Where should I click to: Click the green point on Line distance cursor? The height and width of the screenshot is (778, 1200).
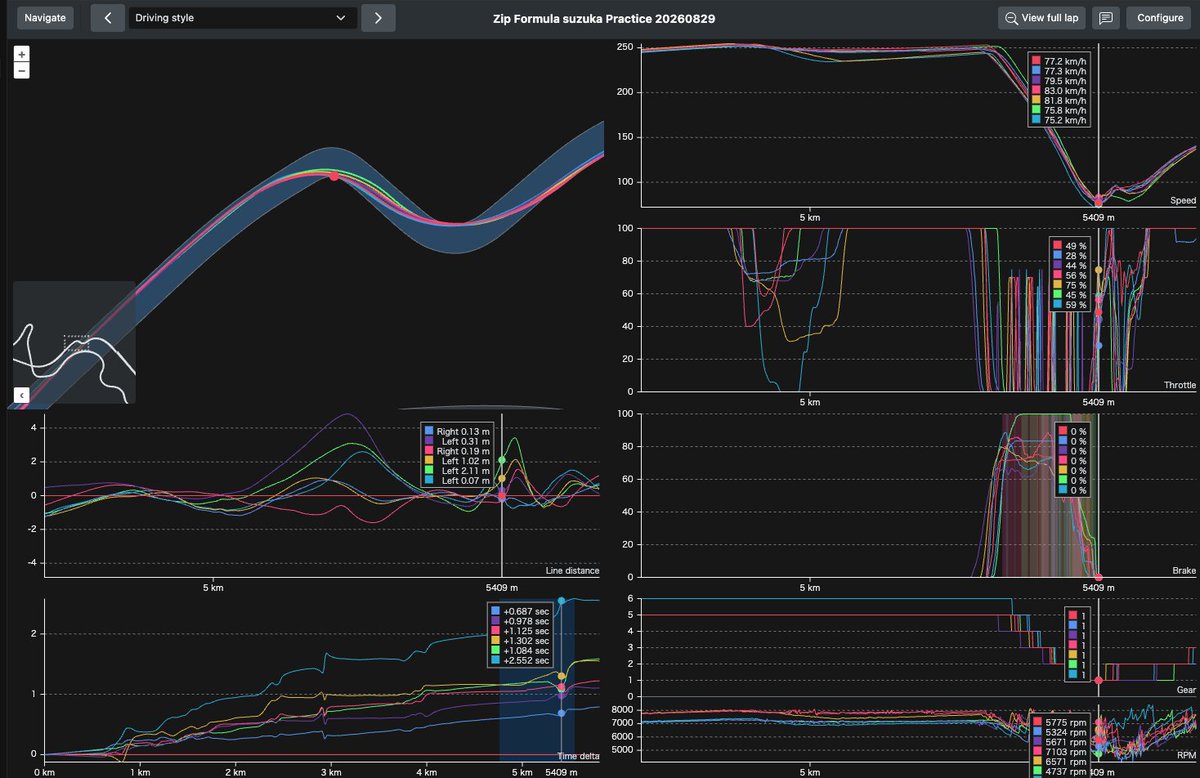(x=502, y=460)
